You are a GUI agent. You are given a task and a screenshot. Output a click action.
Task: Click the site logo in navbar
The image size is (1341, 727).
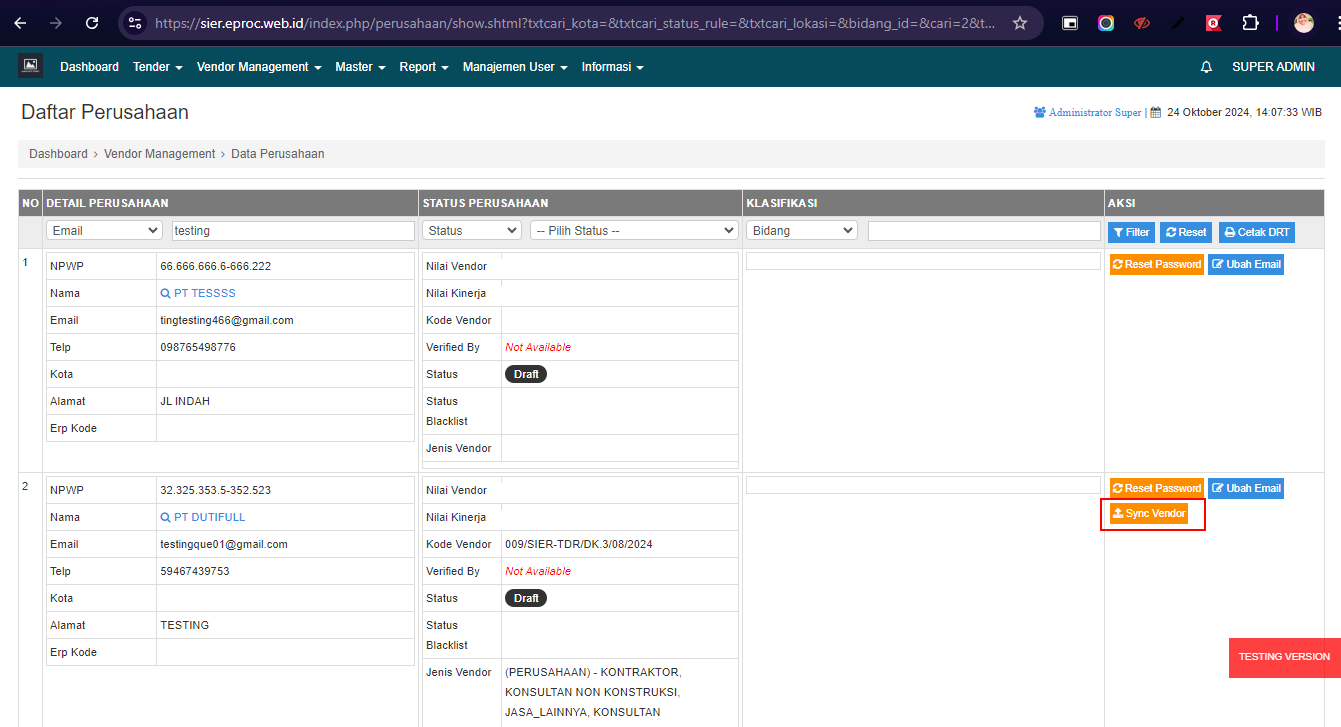pyautogui.click(x=30, y=66)
